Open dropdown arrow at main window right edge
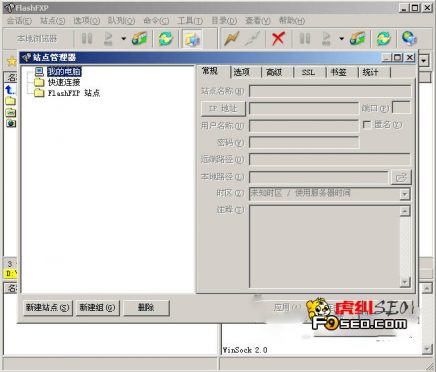Screen dimensions: 436x372 424,61
